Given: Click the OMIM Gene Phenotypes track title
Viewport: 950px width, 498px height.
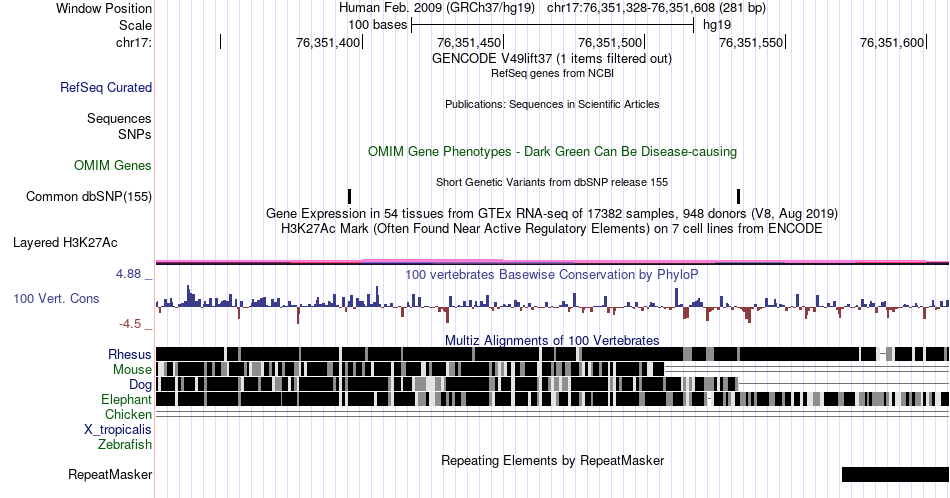Looking at the screenshot, I should pyautogui.click(x=553, y=151).
